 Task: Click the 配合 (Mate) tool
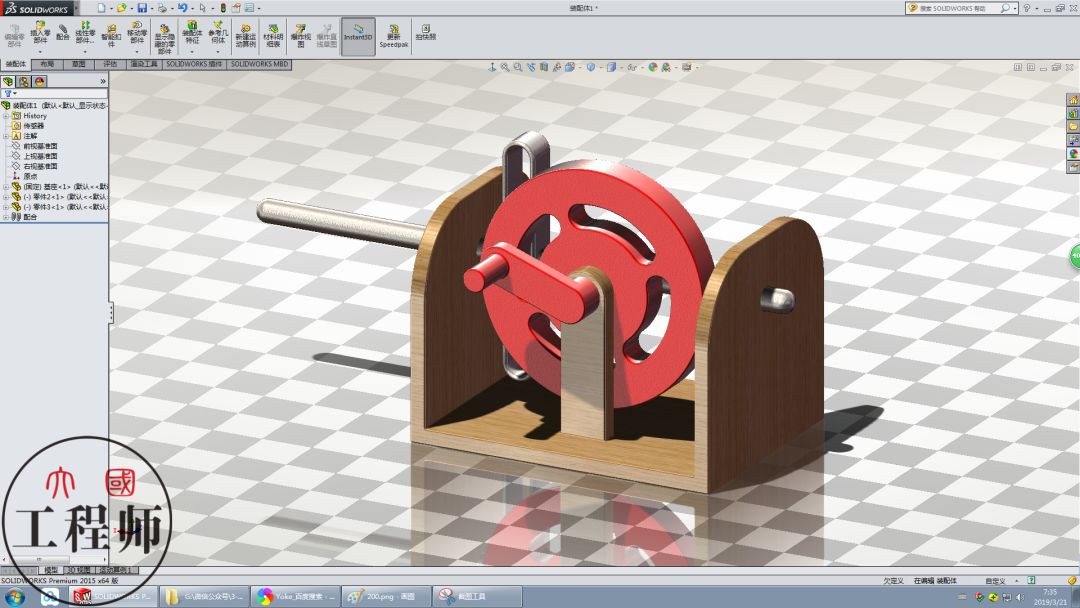(x=63, y=33)
